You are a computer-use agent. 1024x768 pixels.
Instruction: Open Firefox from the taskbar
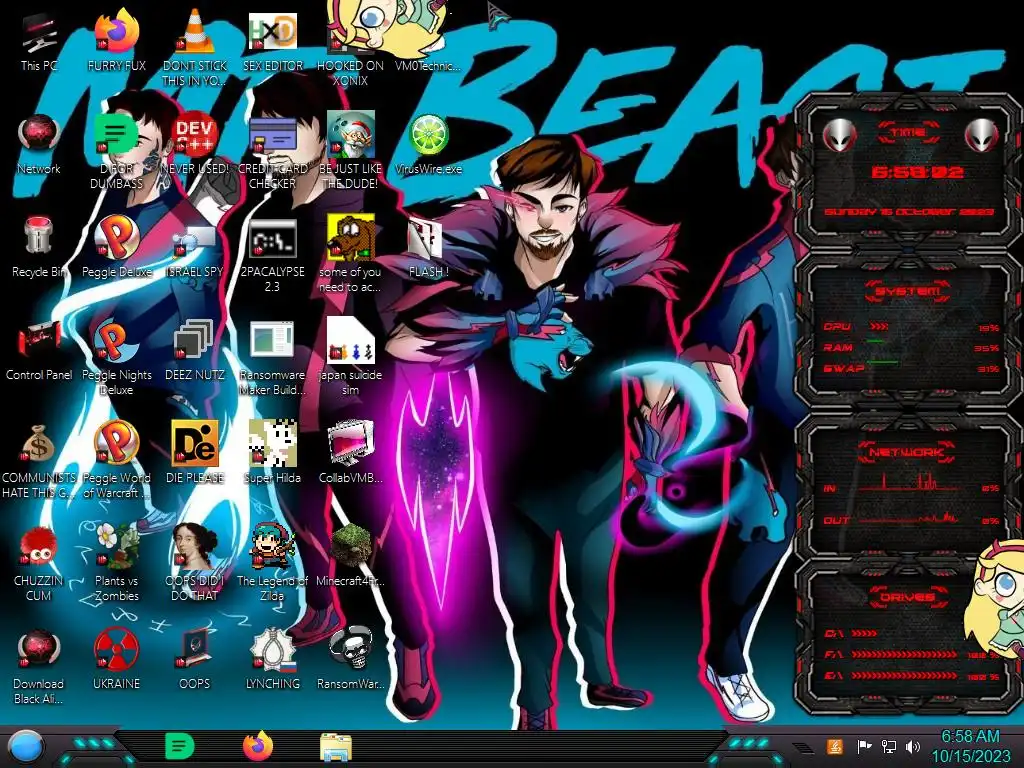258,746
